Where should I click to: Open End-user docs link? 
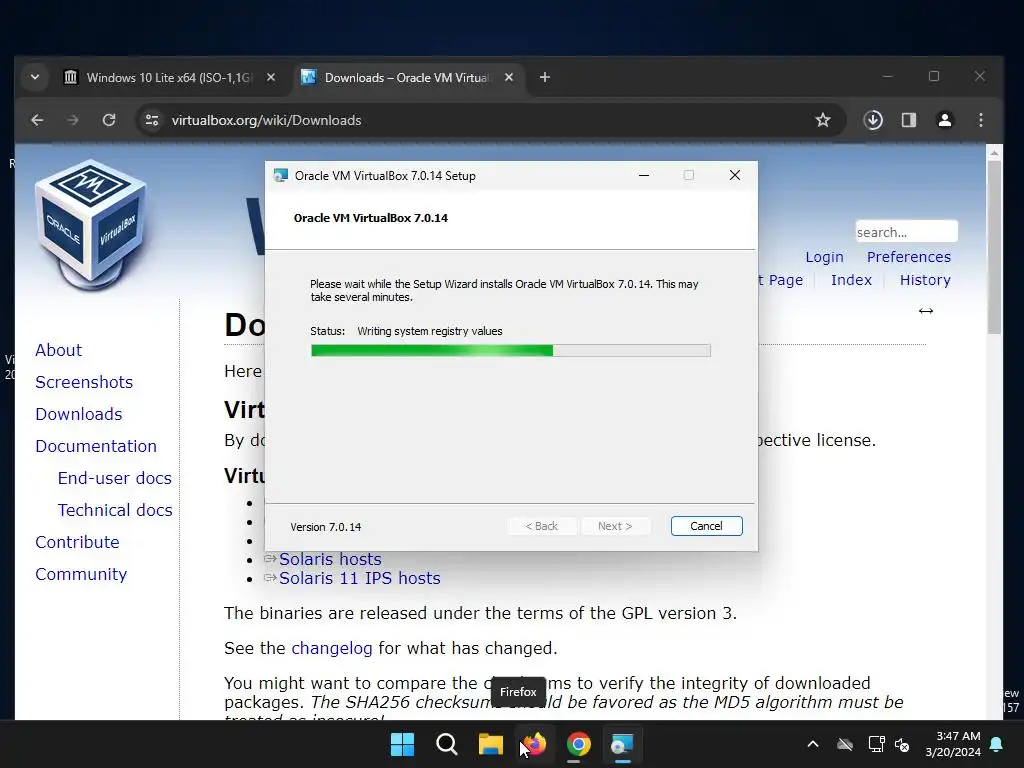(115, 478)
